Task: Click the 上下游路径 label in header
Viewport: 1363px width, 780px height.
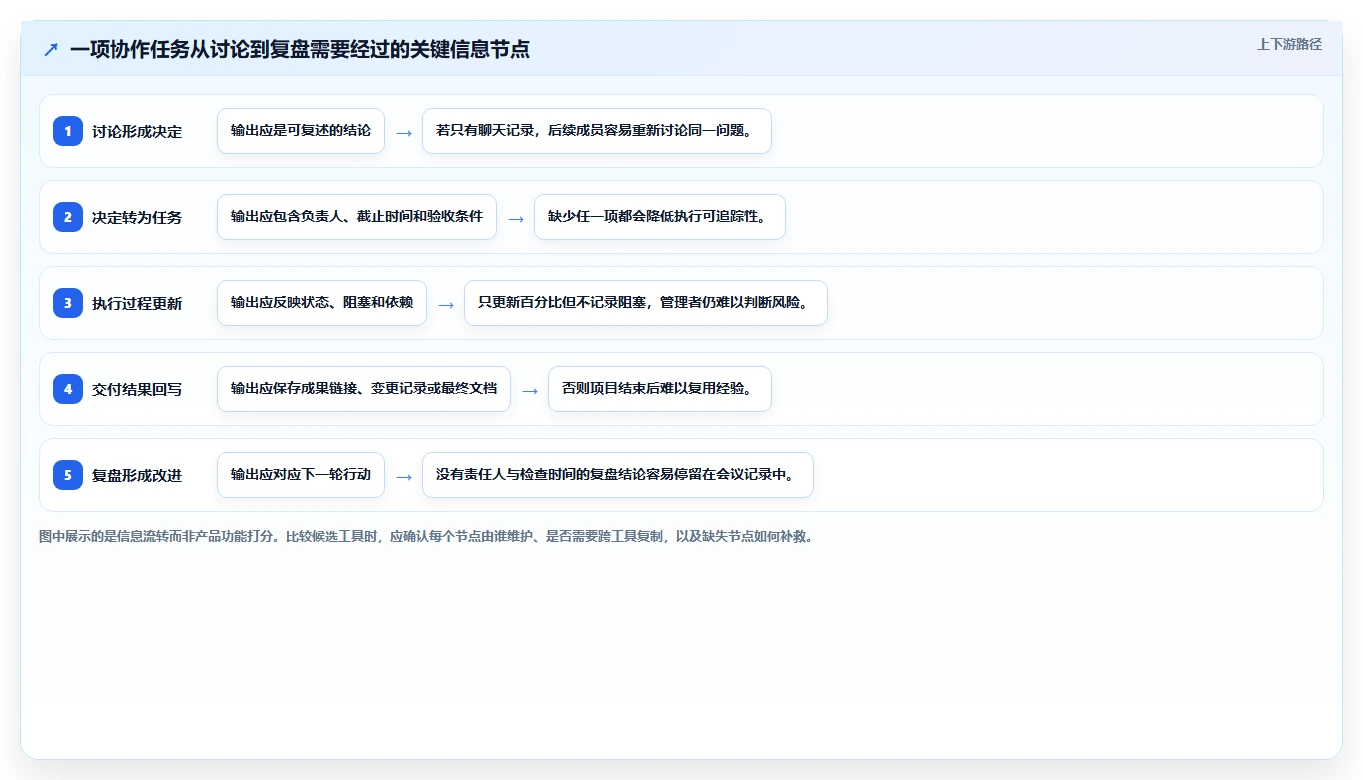Action: pos(1289,44)
